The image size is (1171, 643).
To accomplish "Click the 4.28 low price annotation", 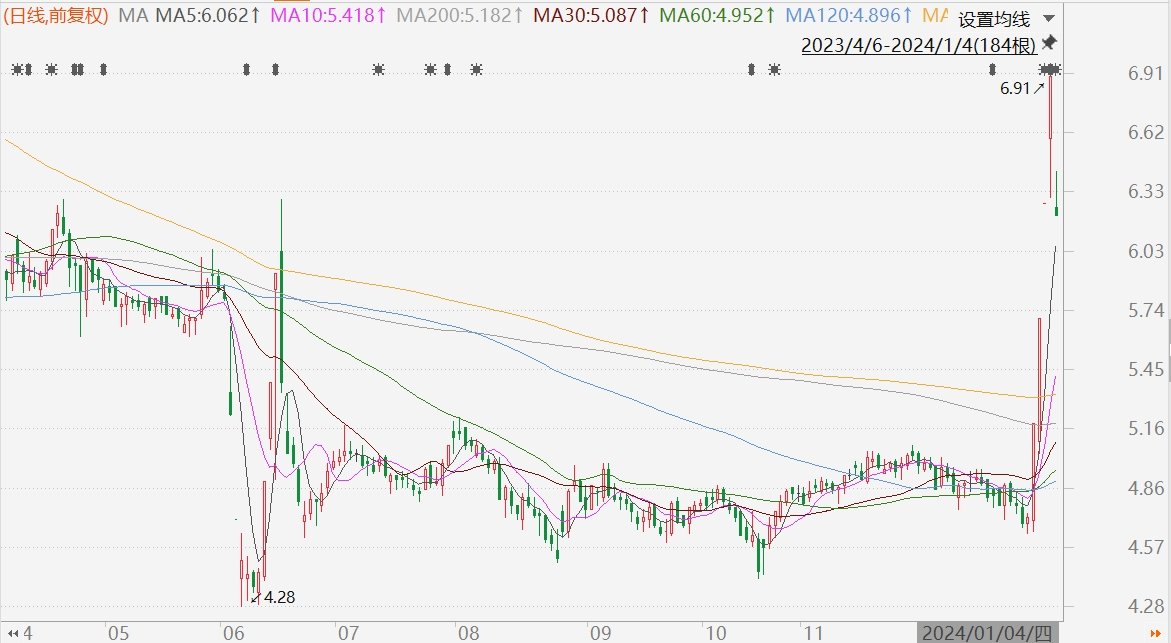I will (x=273, y=597).
